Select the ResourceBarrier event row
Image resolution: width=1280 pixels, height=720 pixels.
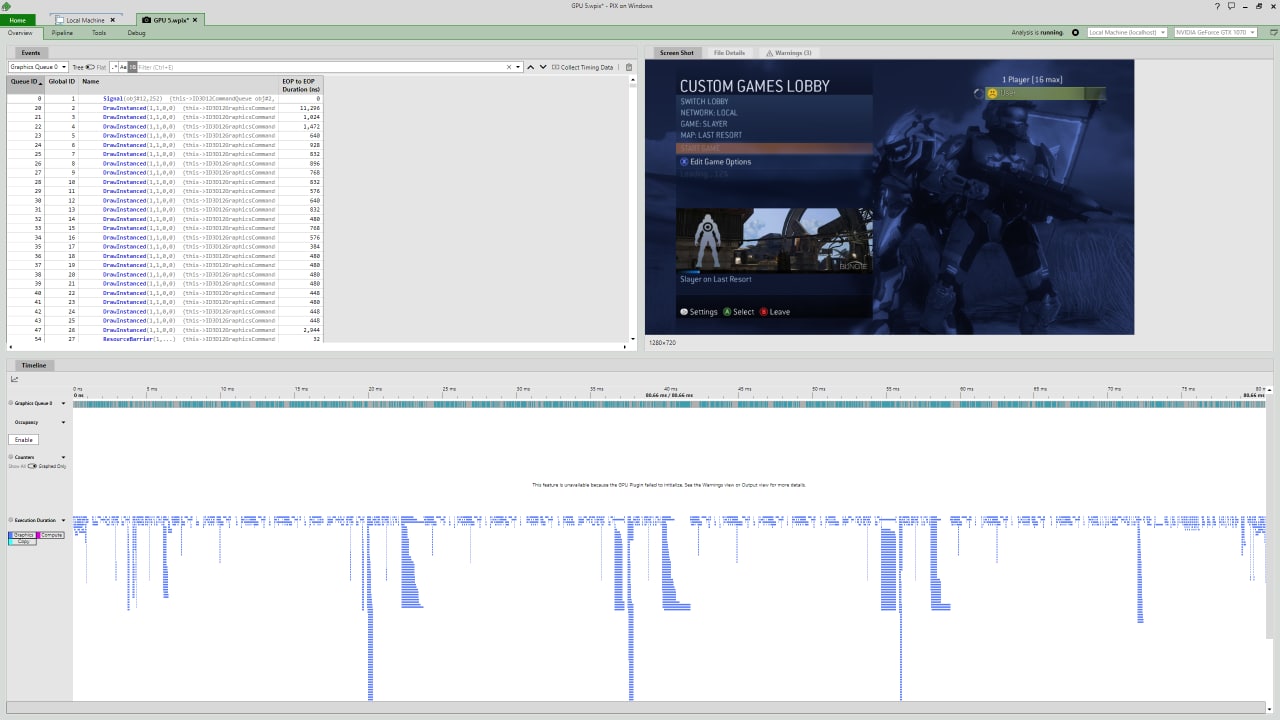click(165, 339)
